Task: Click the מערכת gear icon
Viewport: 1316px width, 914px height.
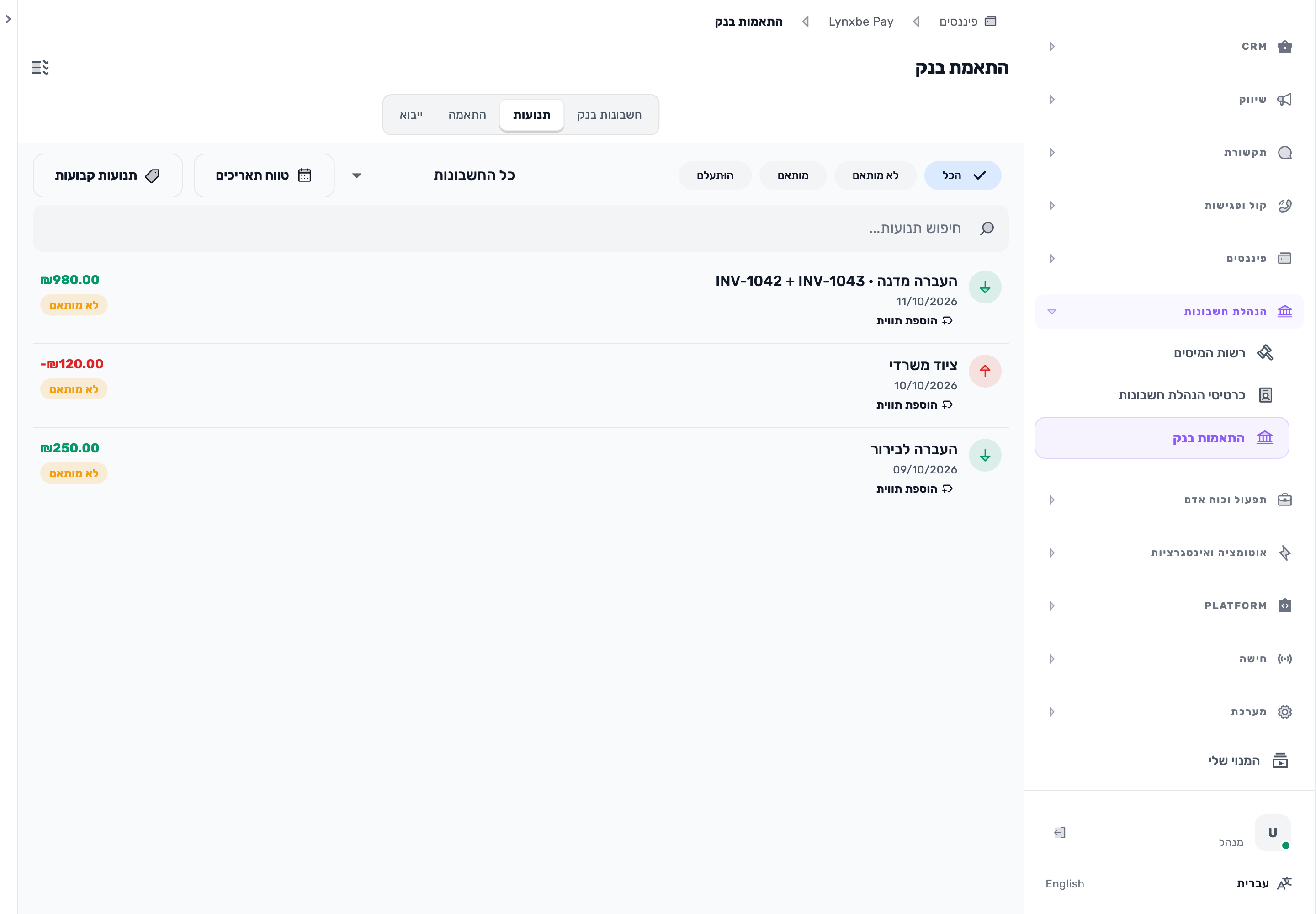Action: [1285, 712]
